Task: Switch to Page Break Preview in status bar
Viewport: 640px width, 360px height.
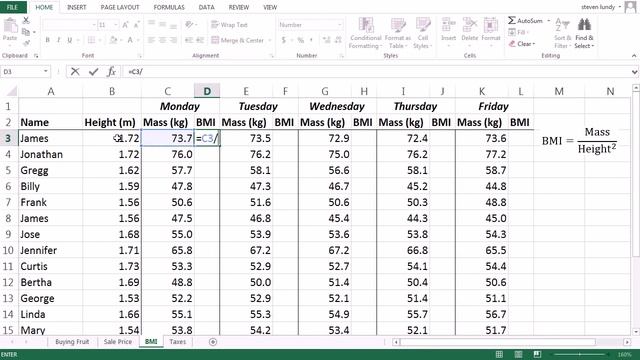Action: (537, 354)
